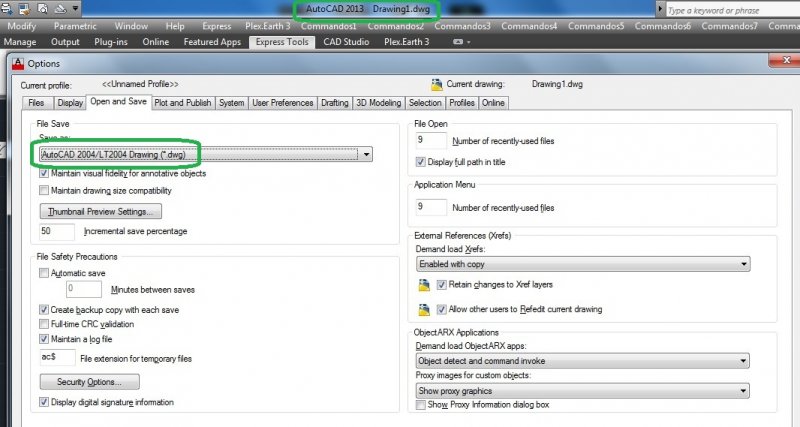The image size is (800, 427).
Task: Click the search expand arrow left of keyword box
Action: pyautogui.click(x=660, y=9)
